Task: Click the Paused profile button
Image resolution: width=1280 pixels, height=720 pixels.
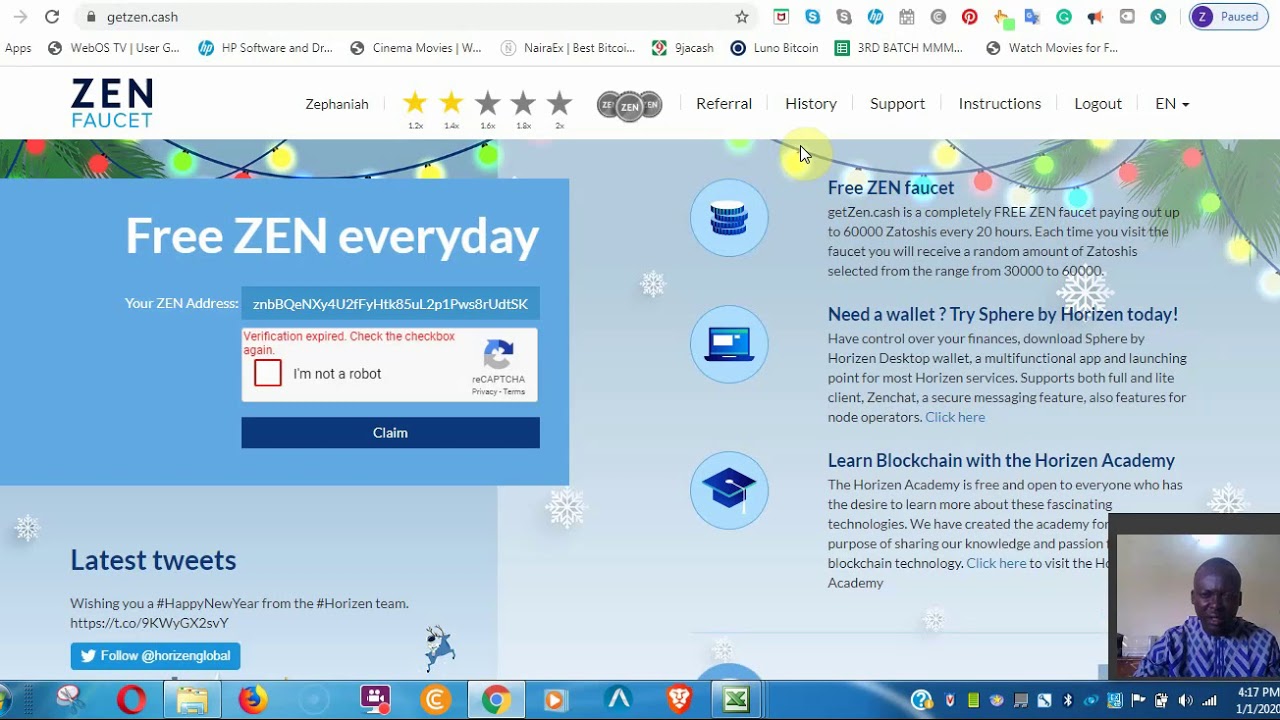Action: tap(1228, 17)
